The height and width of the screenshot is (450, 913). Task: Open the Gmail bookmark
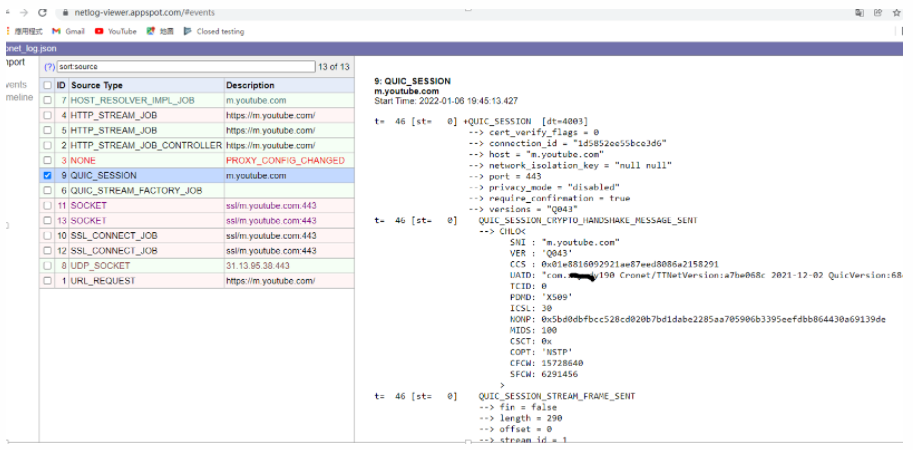[68, 31]
